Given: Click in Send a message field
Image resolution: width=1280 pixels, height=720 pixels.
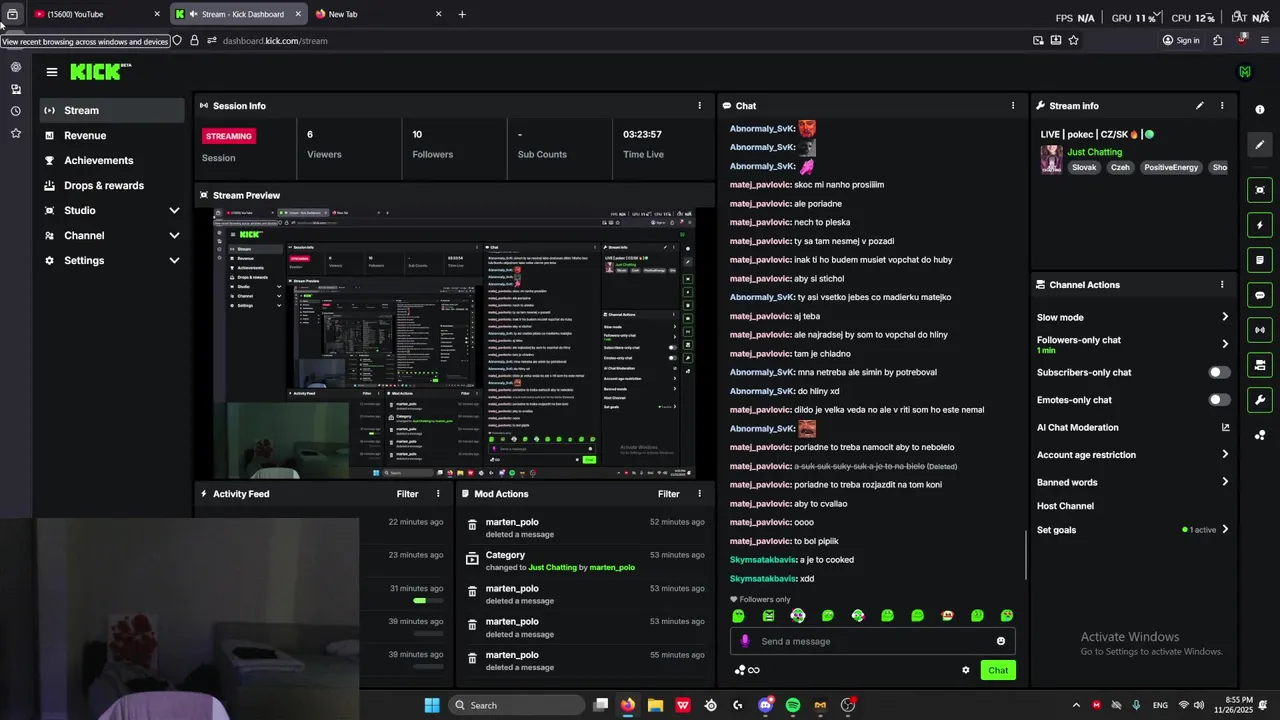Looking at the screenshot, I should click(872, 641).
